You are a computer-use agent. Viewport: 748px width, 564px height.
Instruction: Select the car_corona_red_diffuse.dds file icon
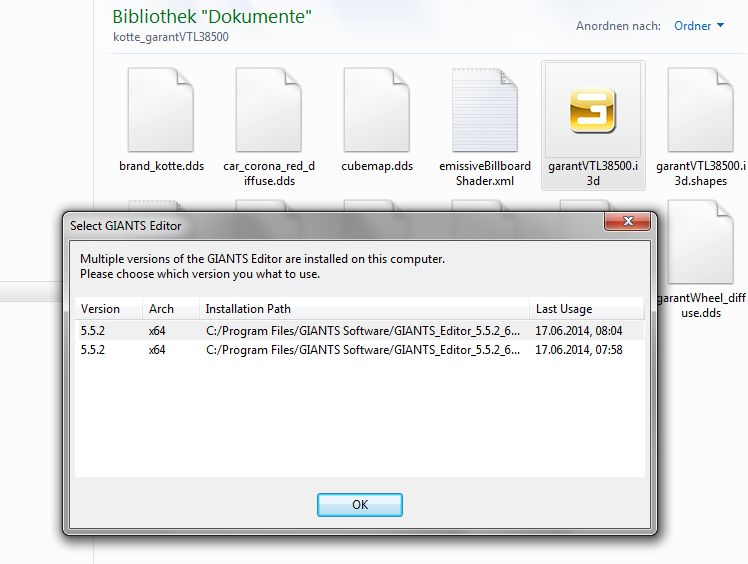[269, 110]
